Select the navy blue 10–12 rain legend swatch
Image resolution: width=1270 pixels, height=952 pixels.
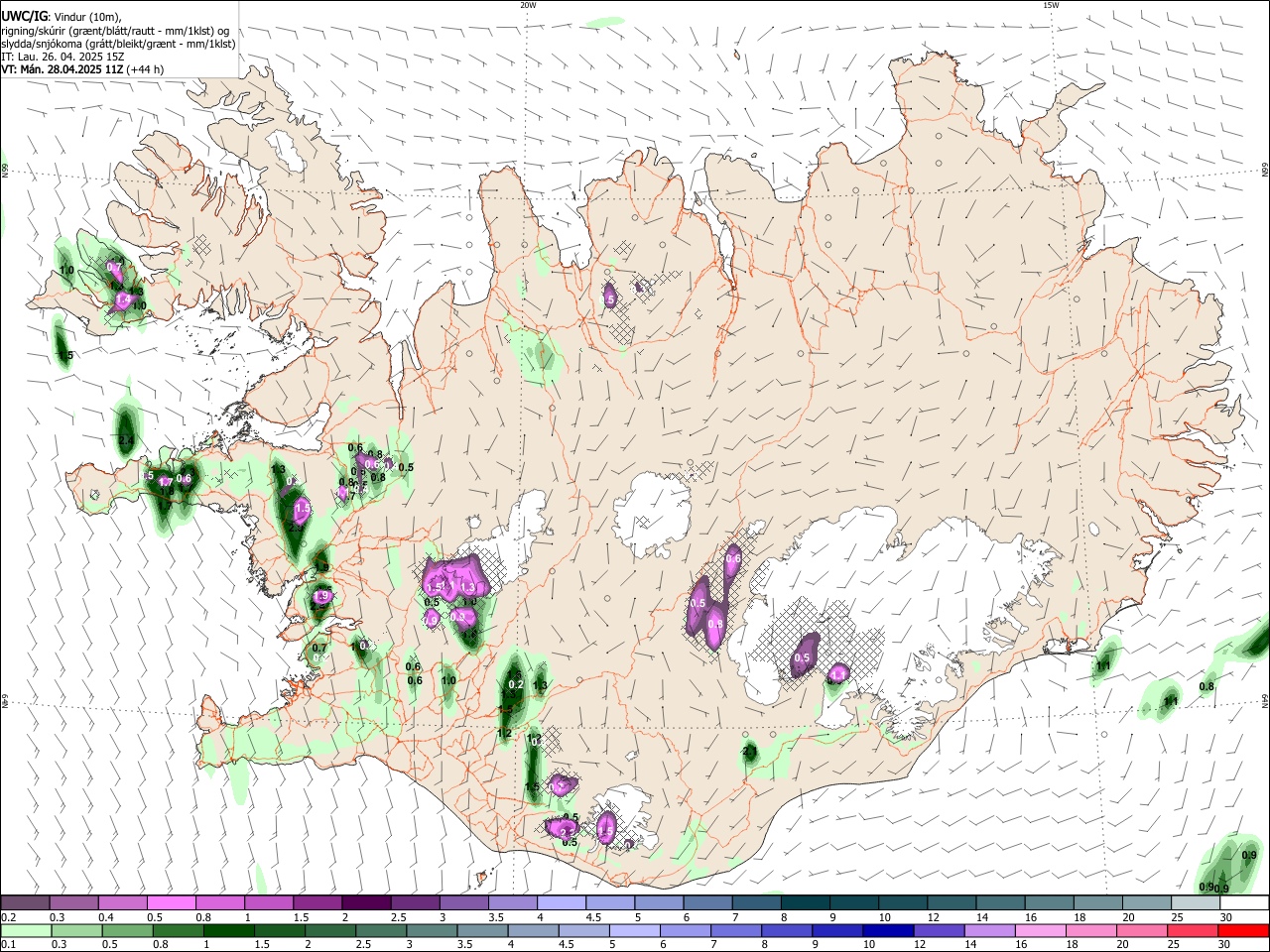[889, 930]
